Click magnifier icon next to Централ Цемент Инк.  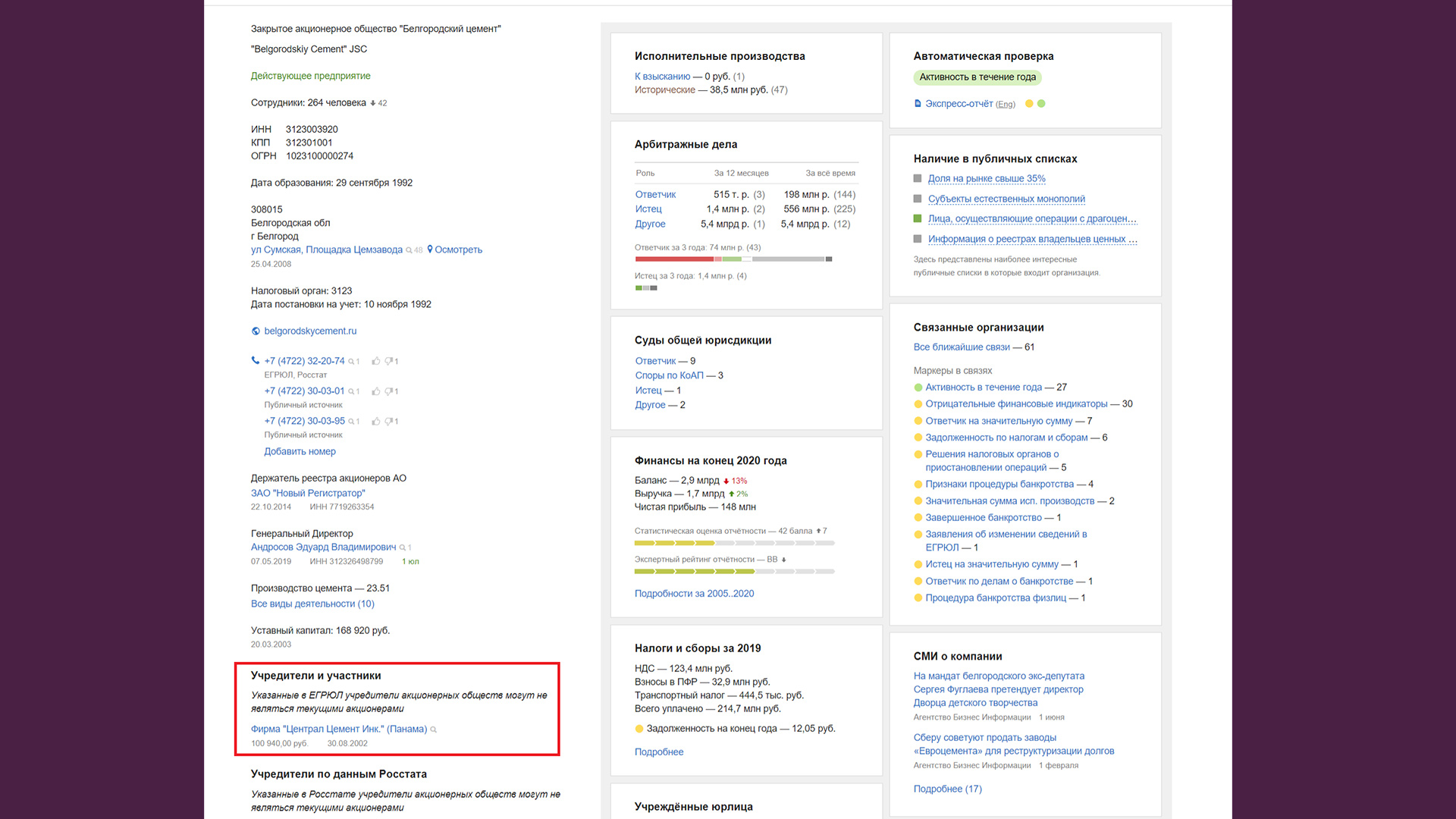point(434,730)
